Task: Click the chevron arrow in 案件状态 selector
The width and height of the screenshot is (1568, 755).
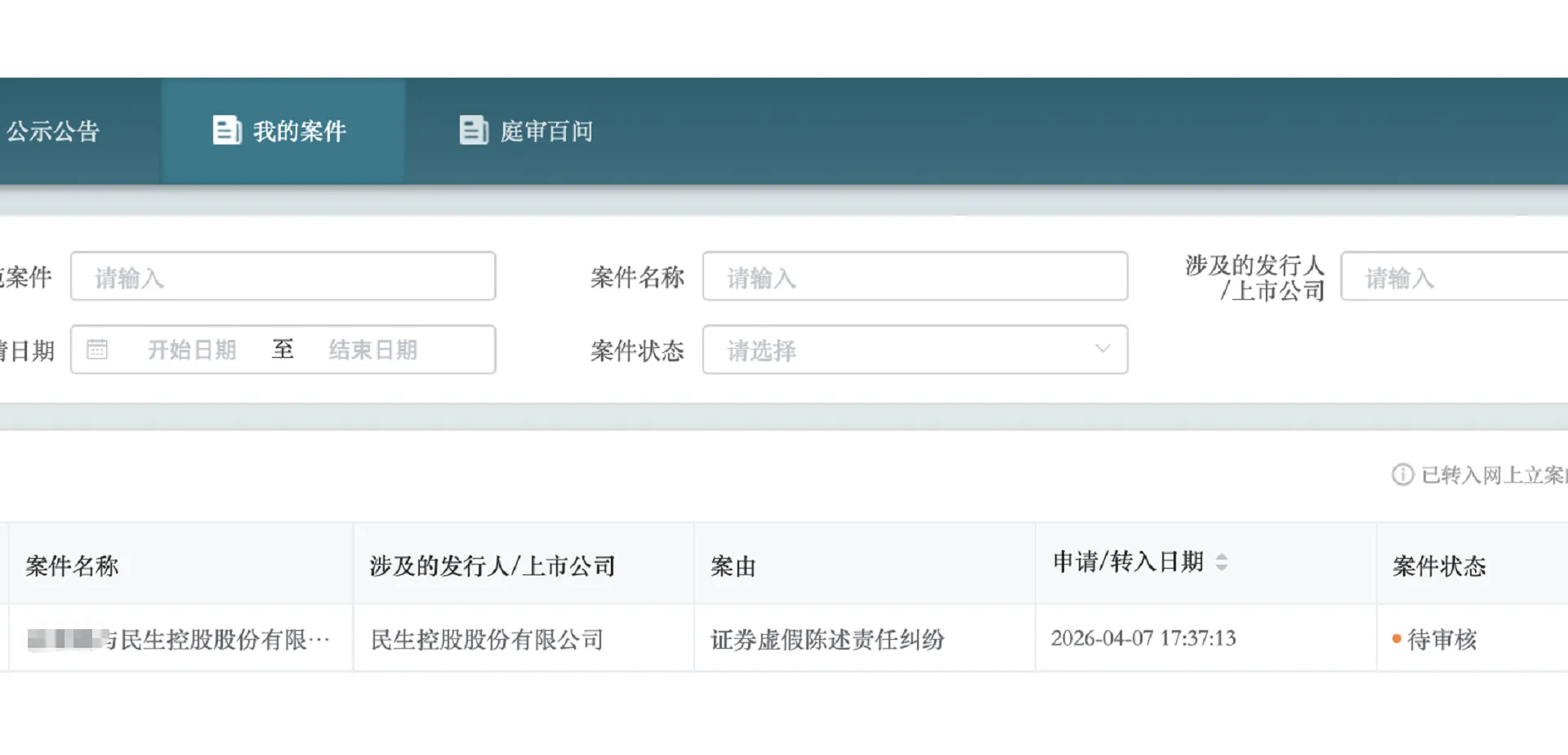Action: coord(1103,350)
